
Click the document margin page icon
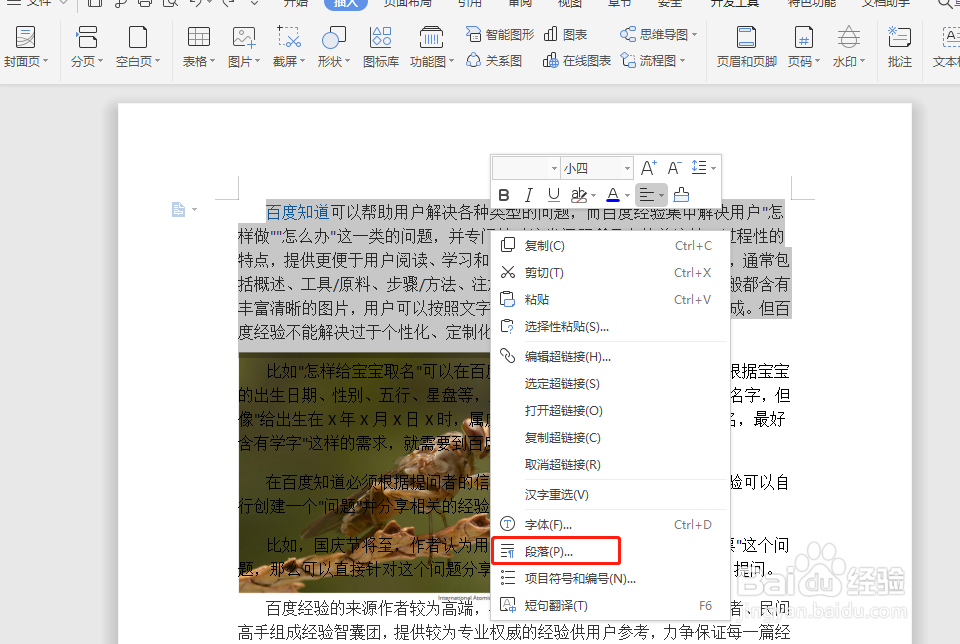pos(179,210)
